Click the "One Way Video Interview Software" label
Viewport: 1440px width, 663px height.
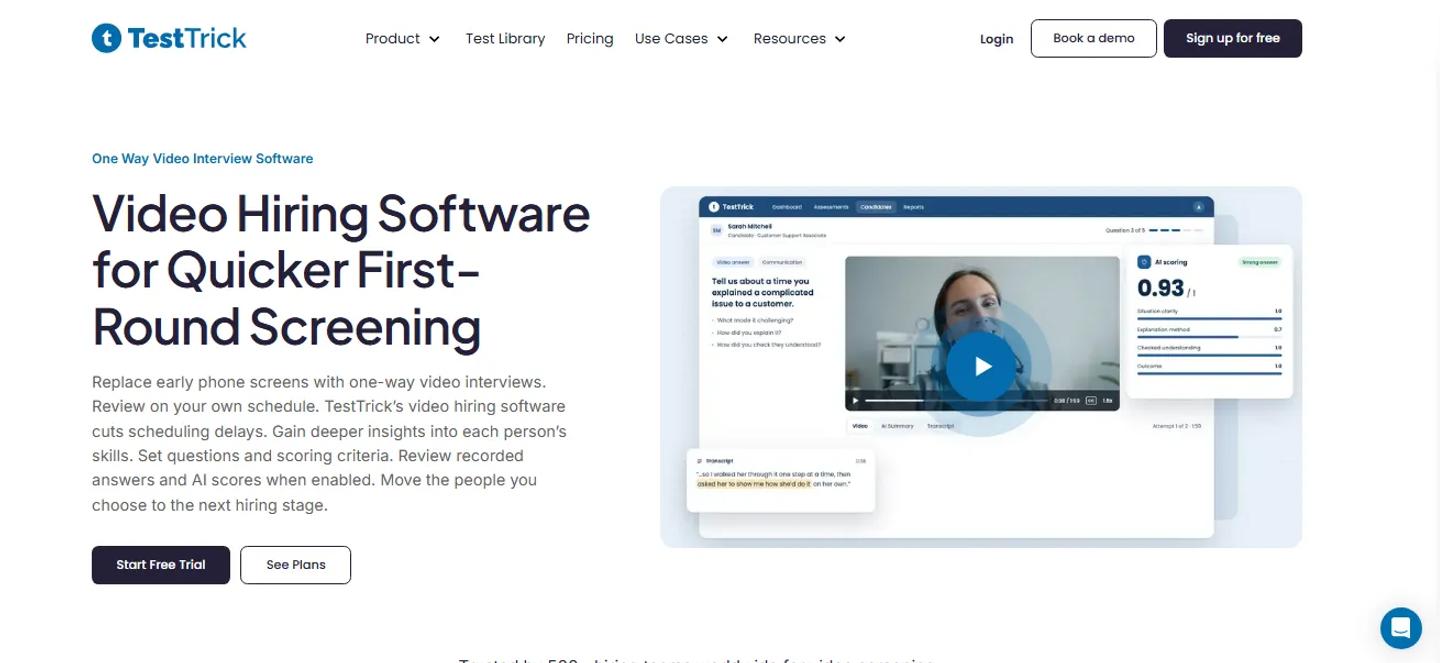[202, 158]
